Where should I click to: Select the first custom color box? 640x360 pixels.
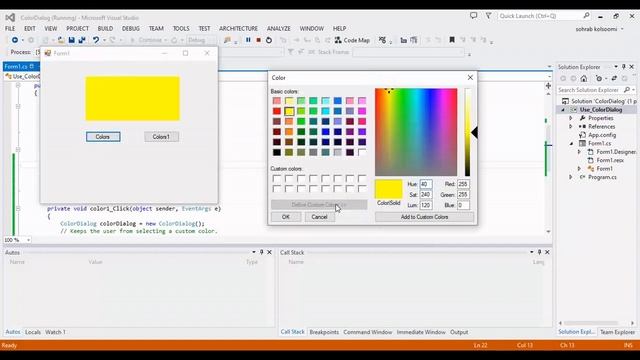pos(277,178)
